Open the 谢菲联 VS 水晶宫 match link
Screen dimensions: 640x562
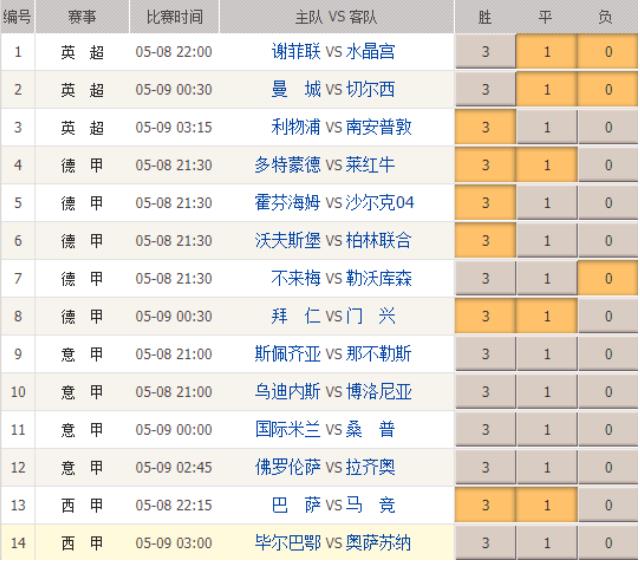pyautogui.click(x=333, y=51)
